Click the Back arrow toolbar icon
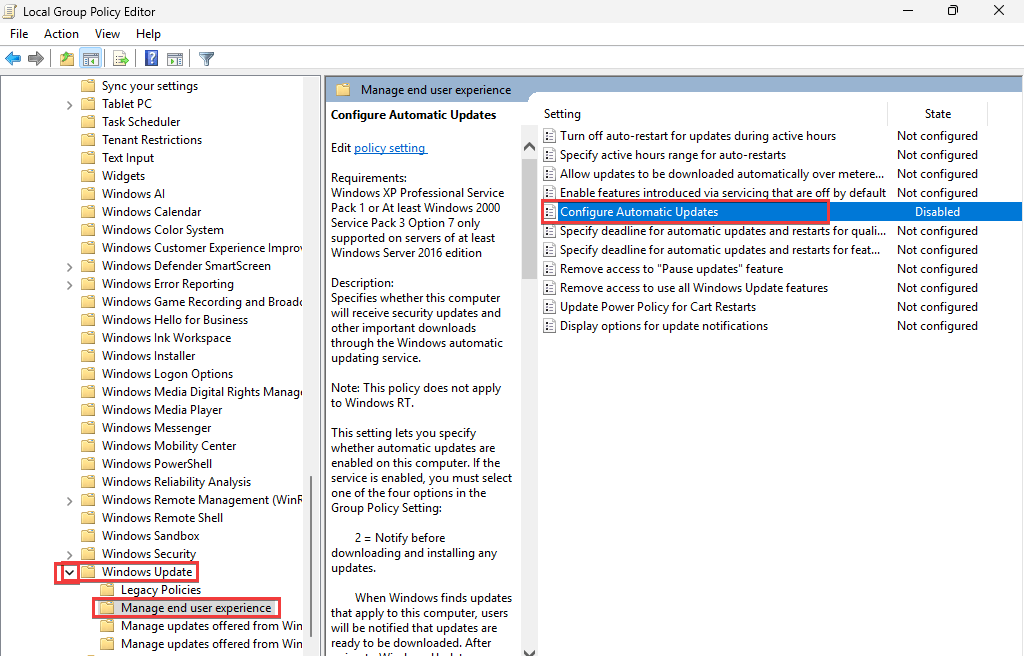This screenshot has width=1024, height=656. click(13, 59)
